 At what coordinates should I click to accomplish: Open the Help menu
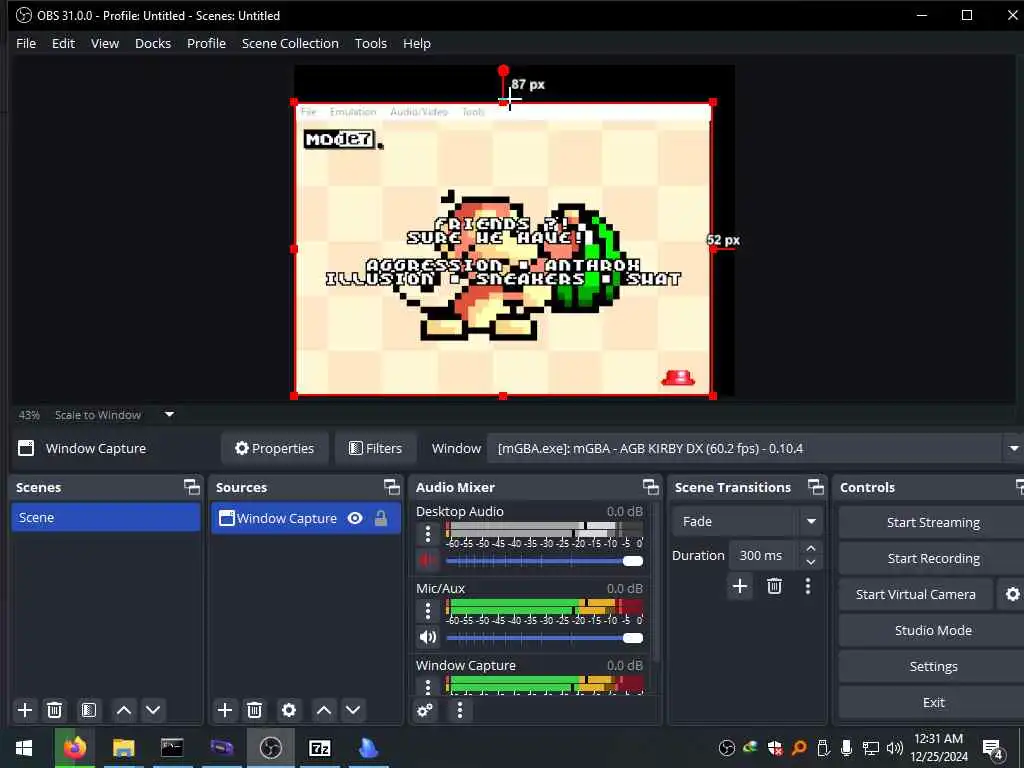tap(417, 43)
